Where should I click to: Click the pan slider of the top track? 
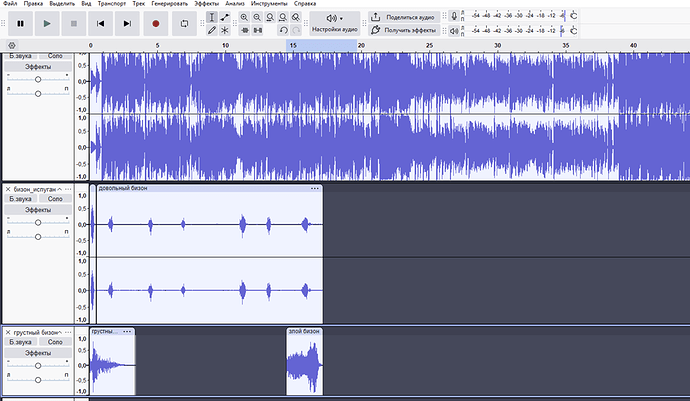pyautogui.click(x=38, y=93)
